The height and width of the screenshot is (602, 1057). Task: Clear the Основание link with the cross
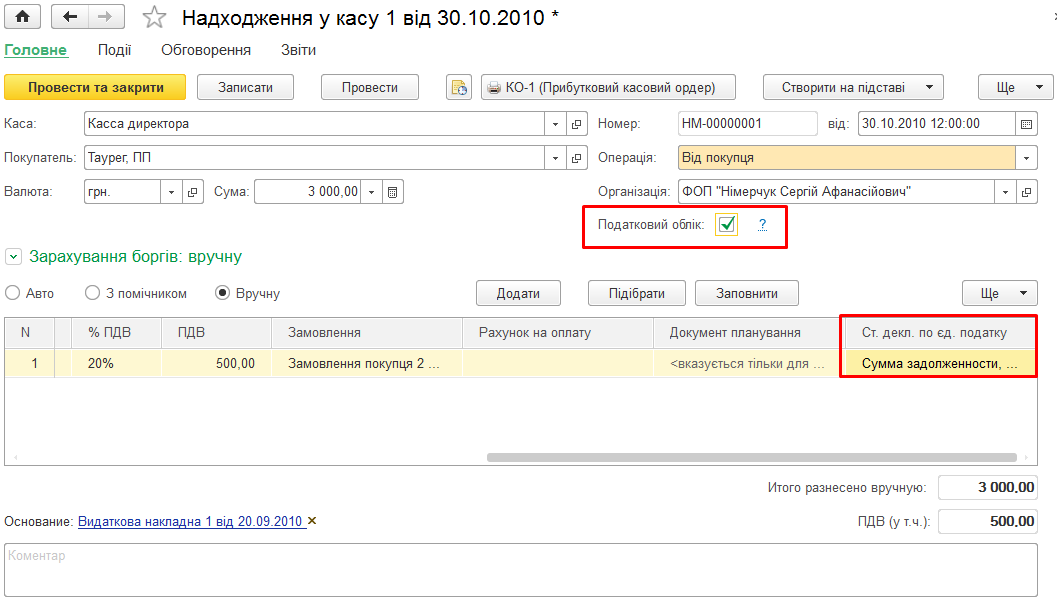coord(312,521)
